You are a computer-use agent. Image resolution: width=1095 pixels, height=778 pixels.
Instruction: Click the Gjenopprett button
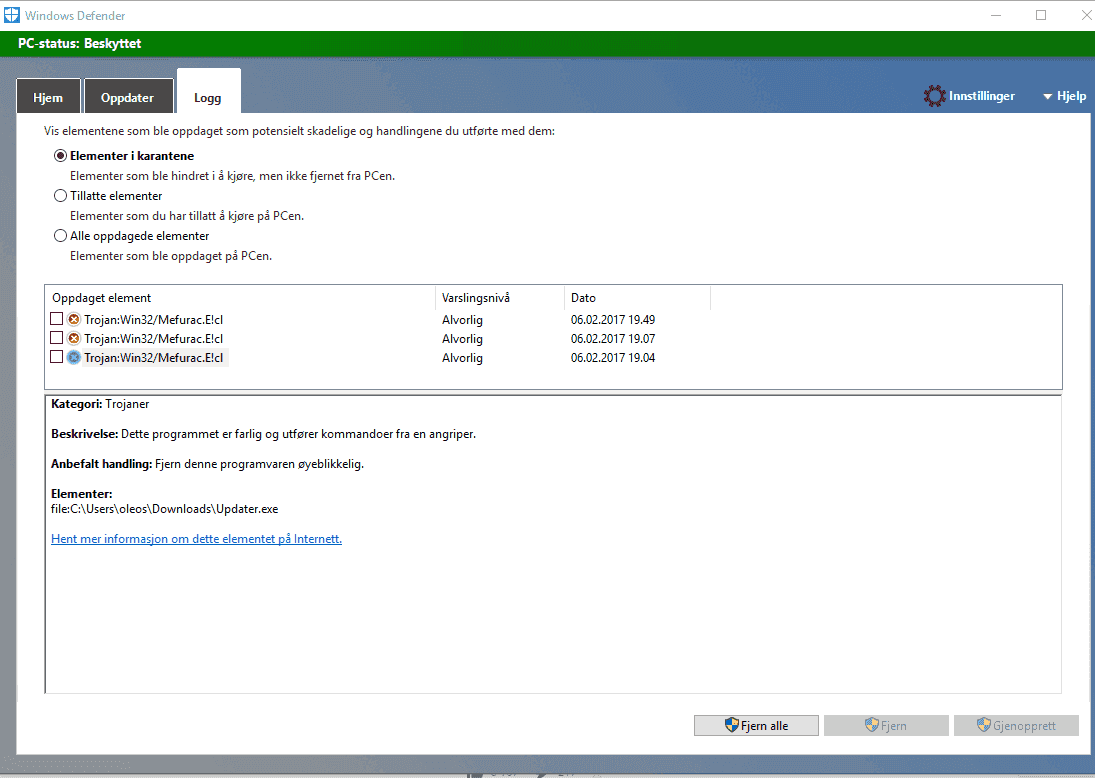(x=1016, y=725)
